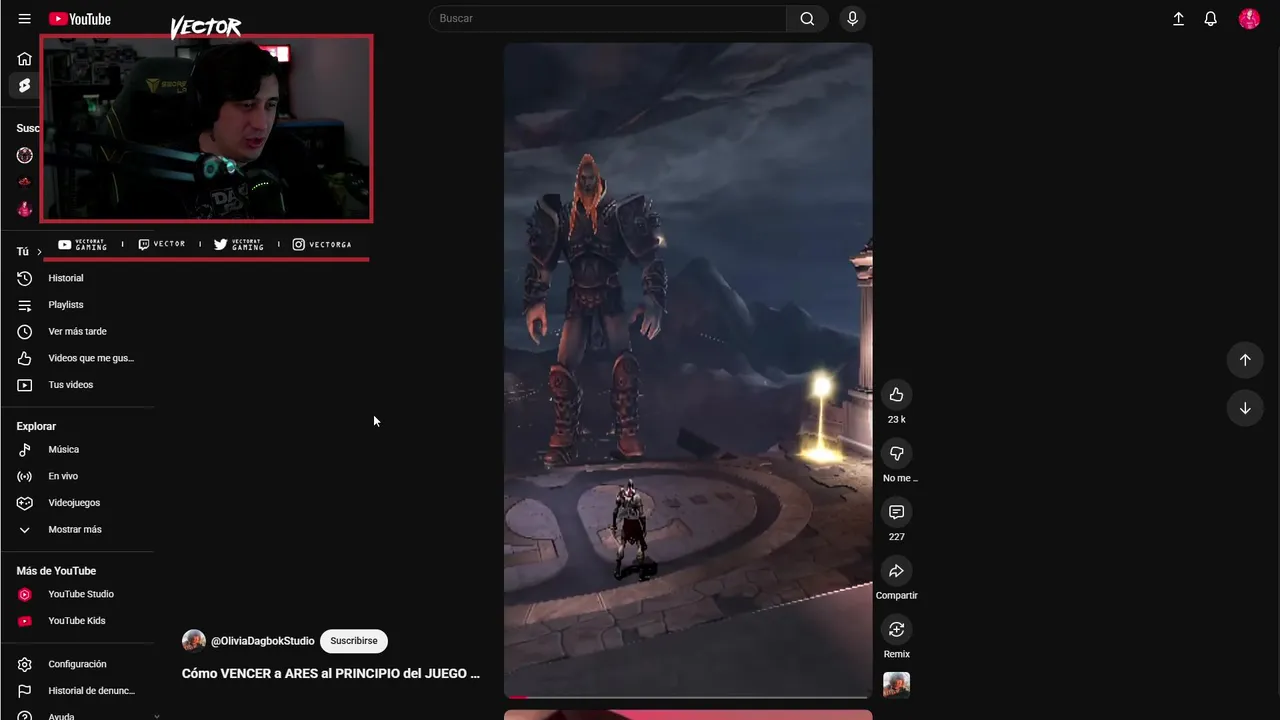Screen dimensions: 1280x720
Task: Go to next Short with down arrow
Action: pyautogui.click(x=1245, y=408)
